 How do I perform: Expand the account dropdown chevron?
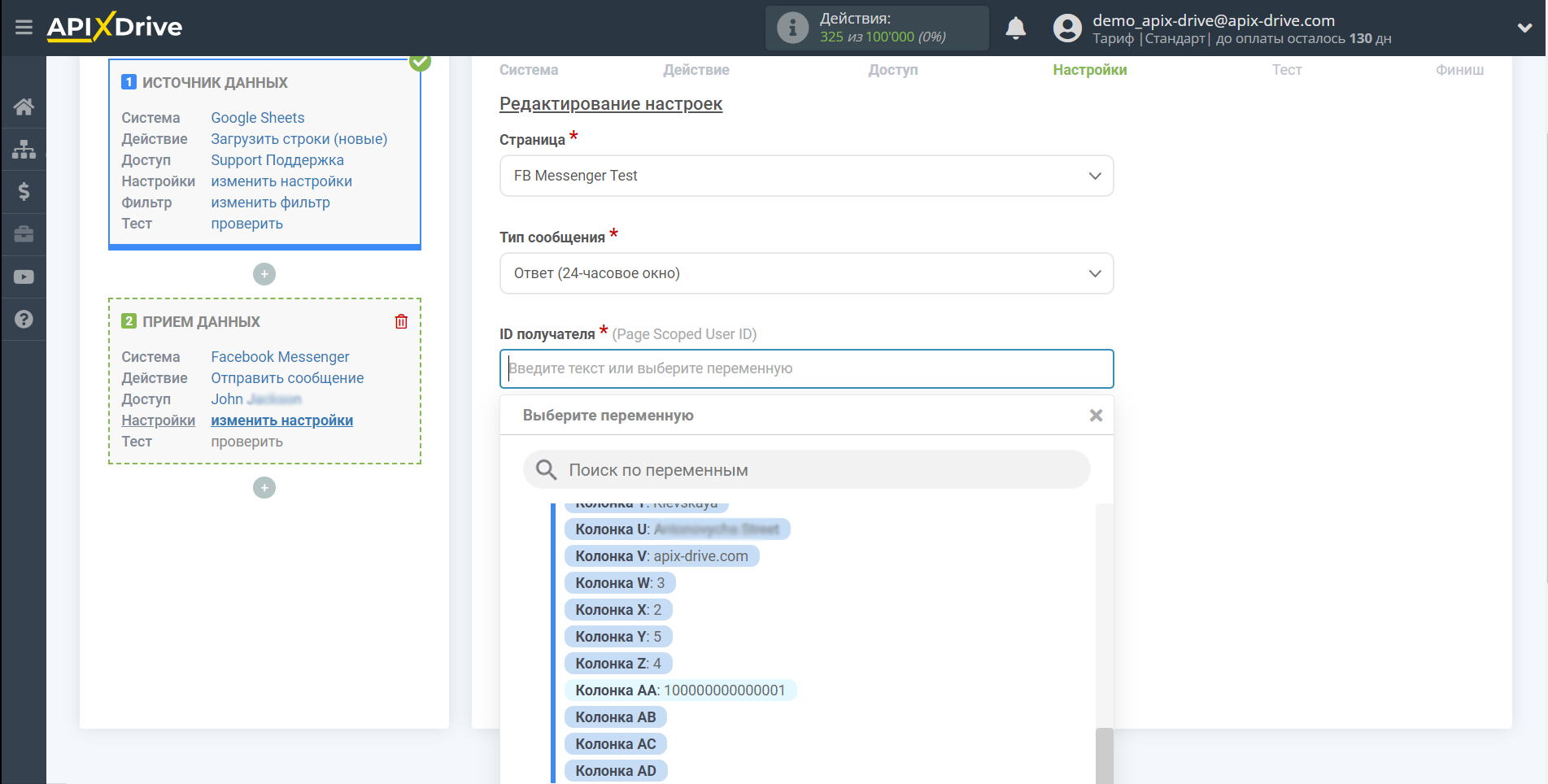(1524, 28)
